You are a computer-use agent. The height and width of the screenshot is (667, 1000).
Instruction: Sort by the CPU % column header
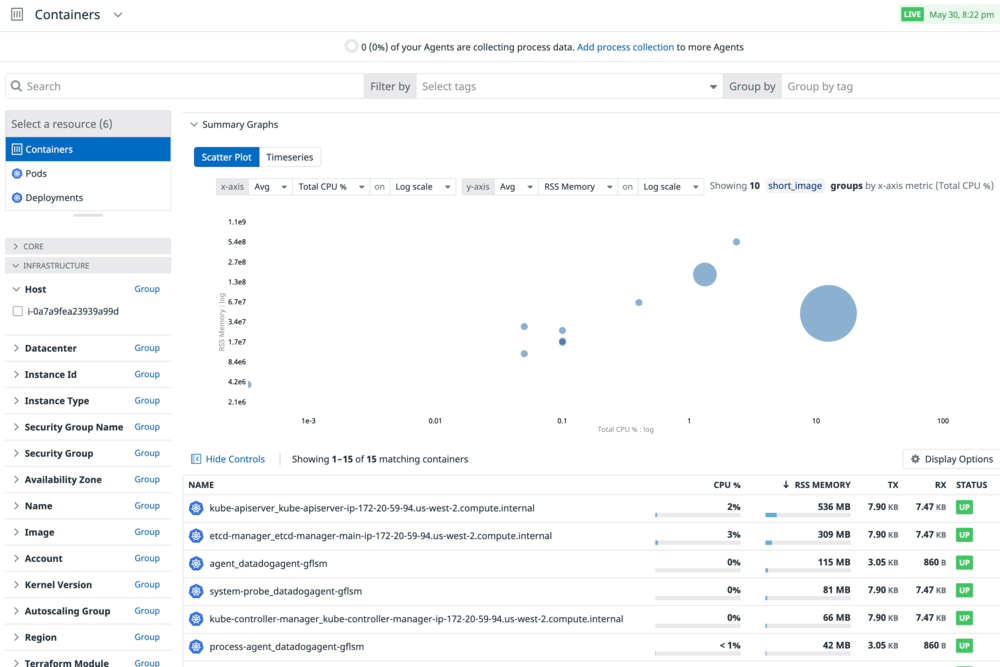click(x=726, y=485)
